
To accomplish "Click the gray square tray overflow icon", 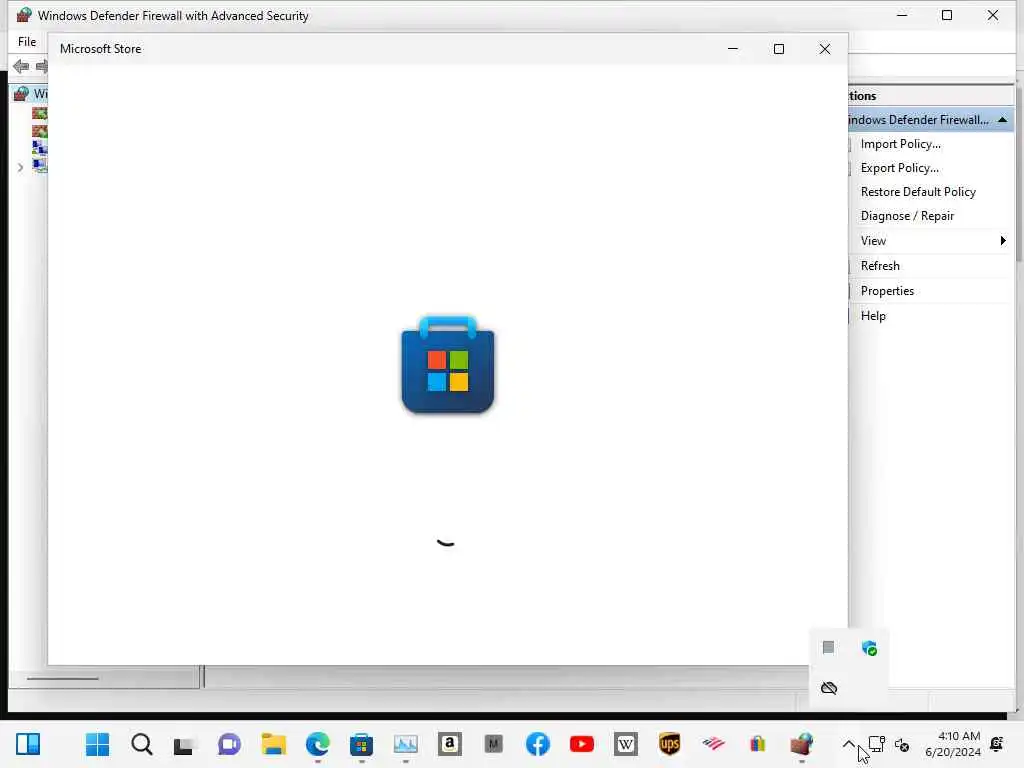I will coord(828,647).
